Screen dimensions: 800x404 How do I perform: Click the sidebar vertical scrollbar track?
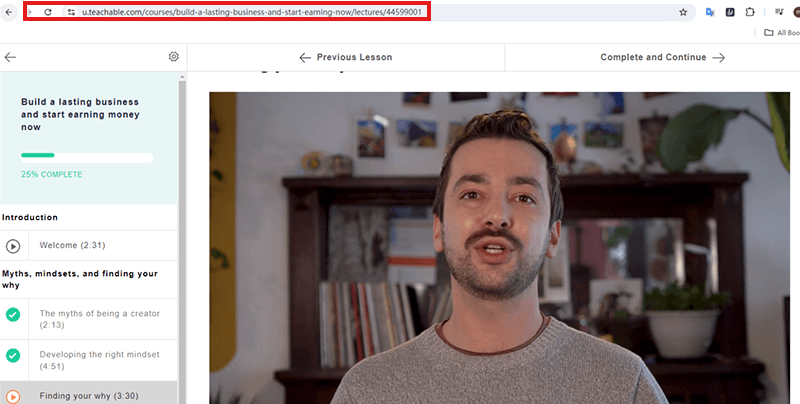point(182,242)
